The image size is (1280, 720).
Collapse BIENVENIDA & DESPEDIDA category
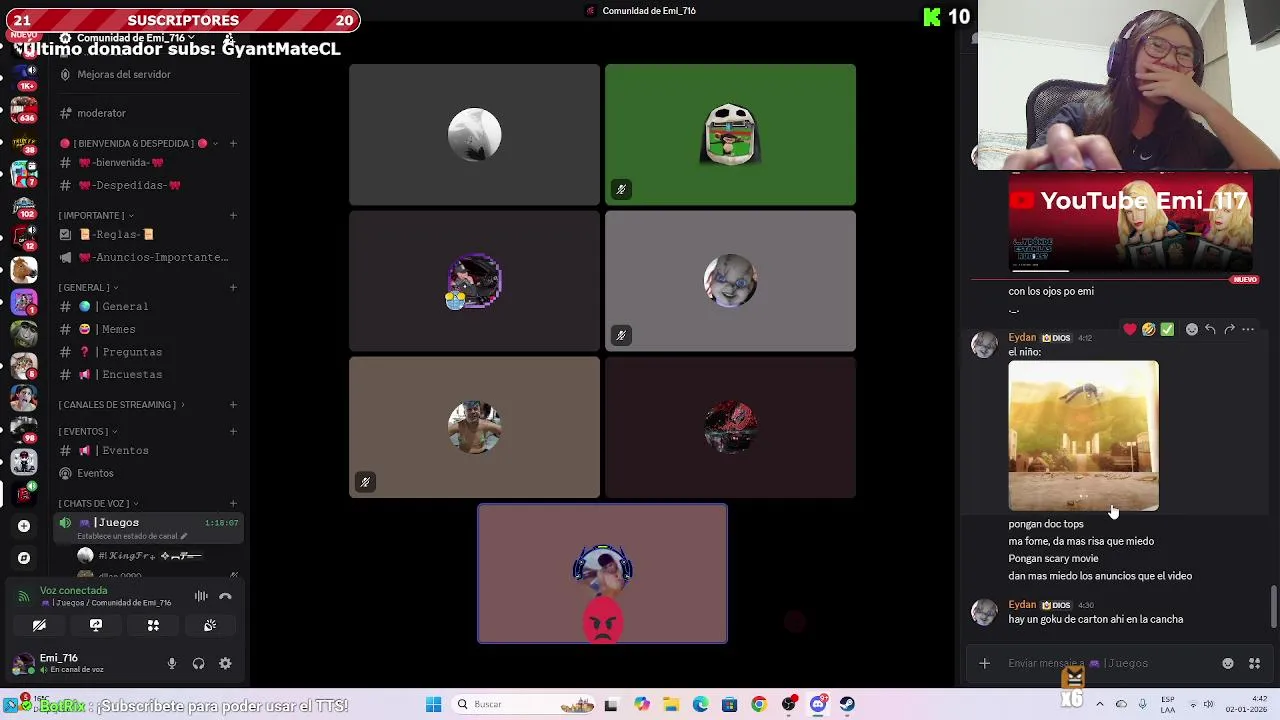tap(138, 143)
